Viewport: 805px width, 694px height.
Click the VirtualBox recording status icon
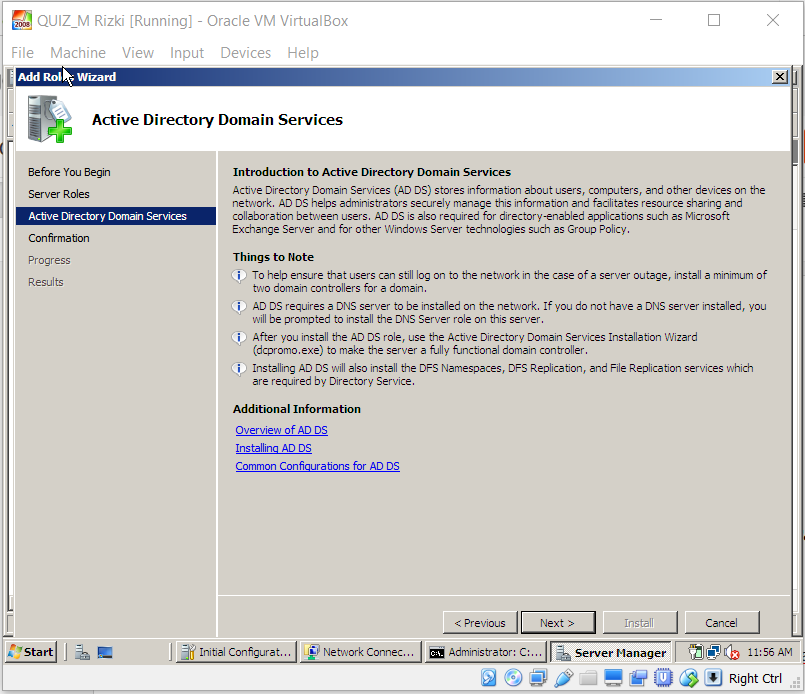(638, 678)
